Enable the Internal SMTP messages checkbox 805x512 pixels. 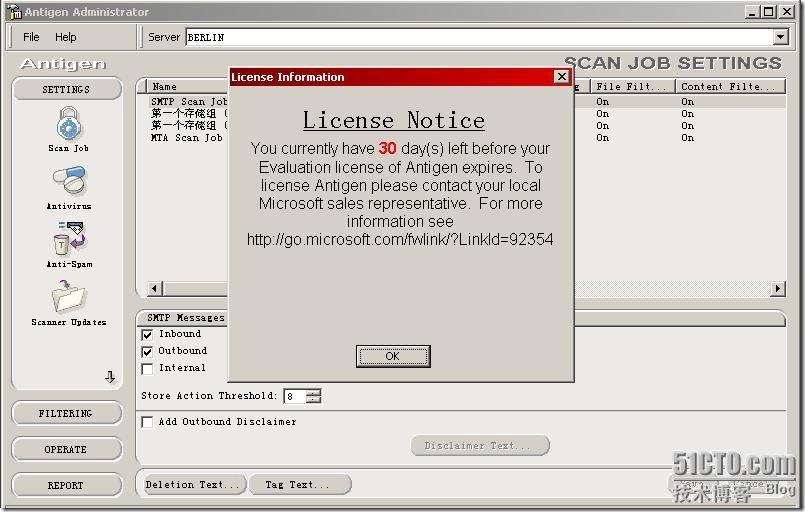click(x=147, y=369)
